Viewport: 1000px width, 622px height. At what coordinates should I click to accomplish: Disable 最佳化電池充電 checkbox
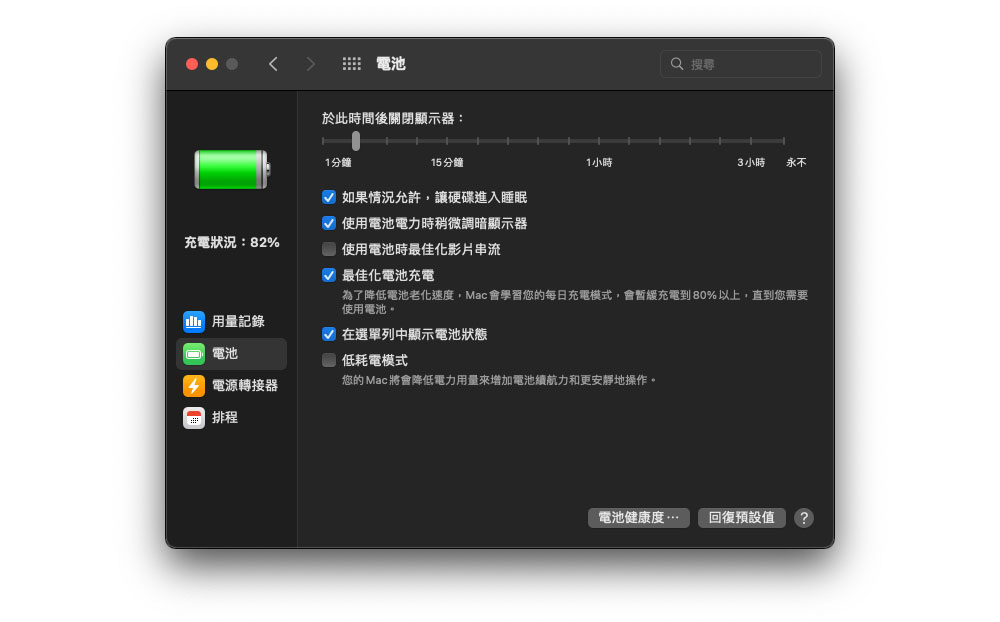[329, 275]
